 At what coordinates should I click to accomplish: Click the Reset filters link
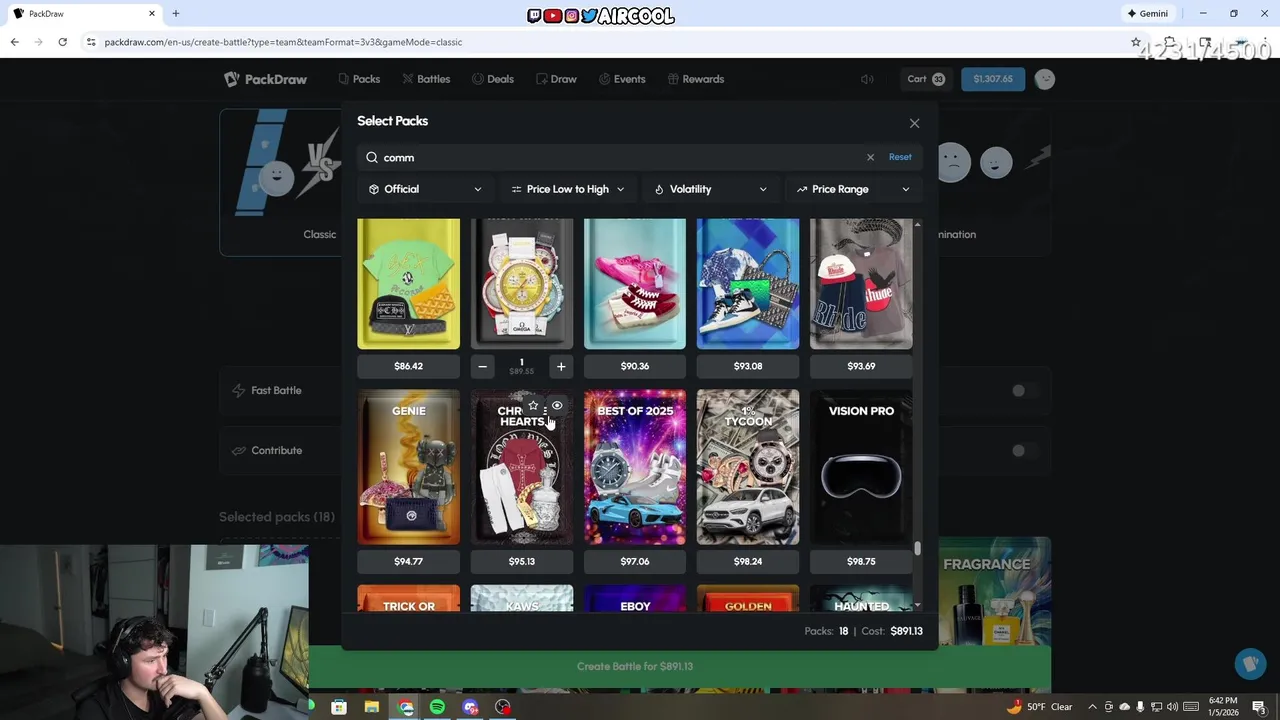pos(900,157)
